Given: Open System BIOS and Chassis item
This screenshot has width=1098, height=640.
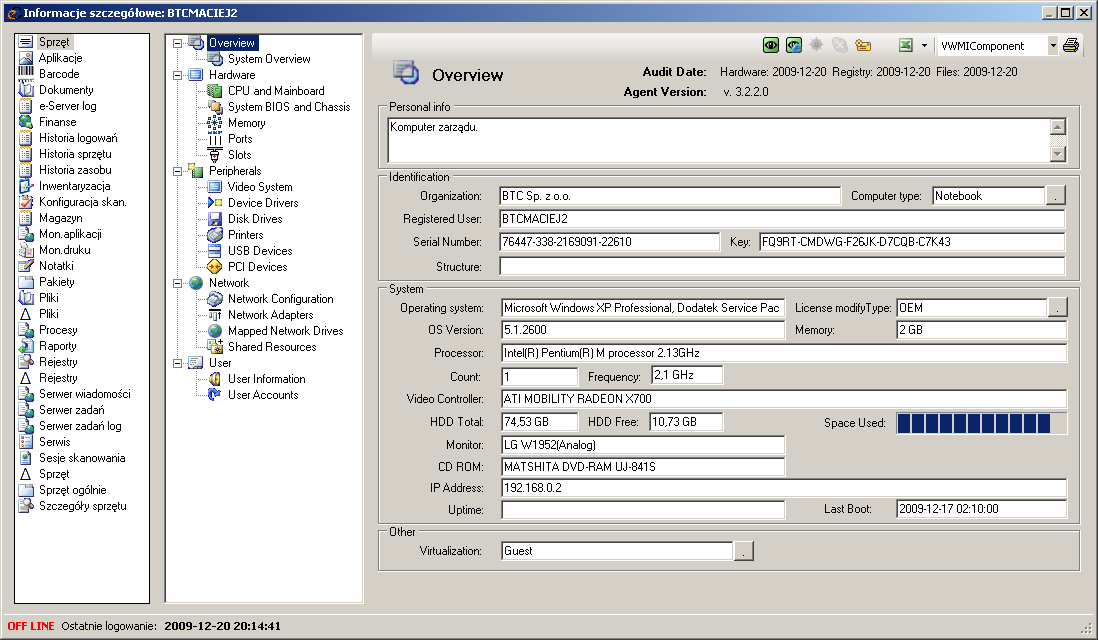Looking at the screenshot, I should click(x=289, y=107).
